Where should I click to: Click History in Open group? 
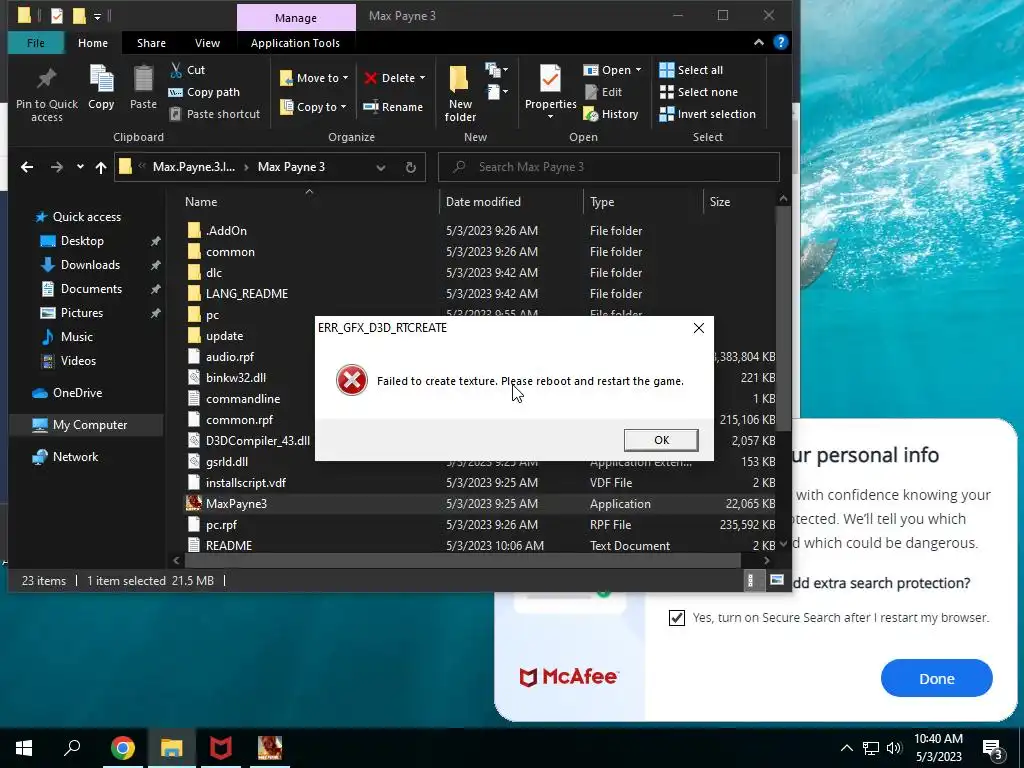tap(611, 114)
